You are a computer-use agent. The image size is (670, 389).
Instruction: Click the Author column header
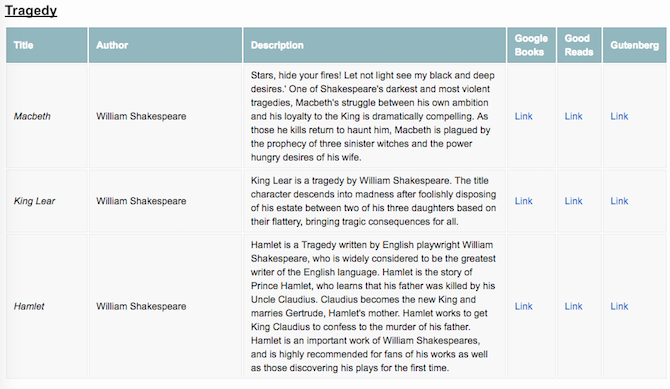[x=165, y=45]
